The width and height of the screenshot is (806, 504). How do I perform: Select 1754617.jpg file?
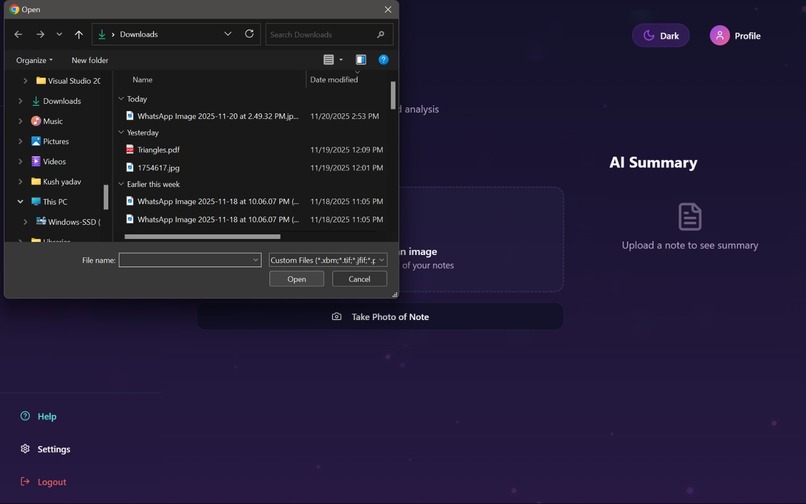pyautogui.click(x=158, y=168)
